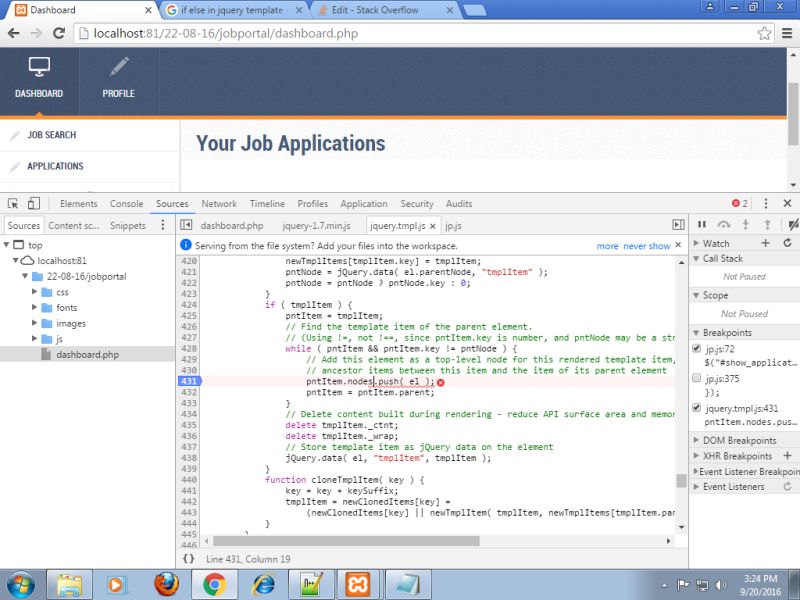Collapse the 22-08-16/jobportal folder
Image resolution: width=800 pixels, height=600 pixels.
pos(24,276)
